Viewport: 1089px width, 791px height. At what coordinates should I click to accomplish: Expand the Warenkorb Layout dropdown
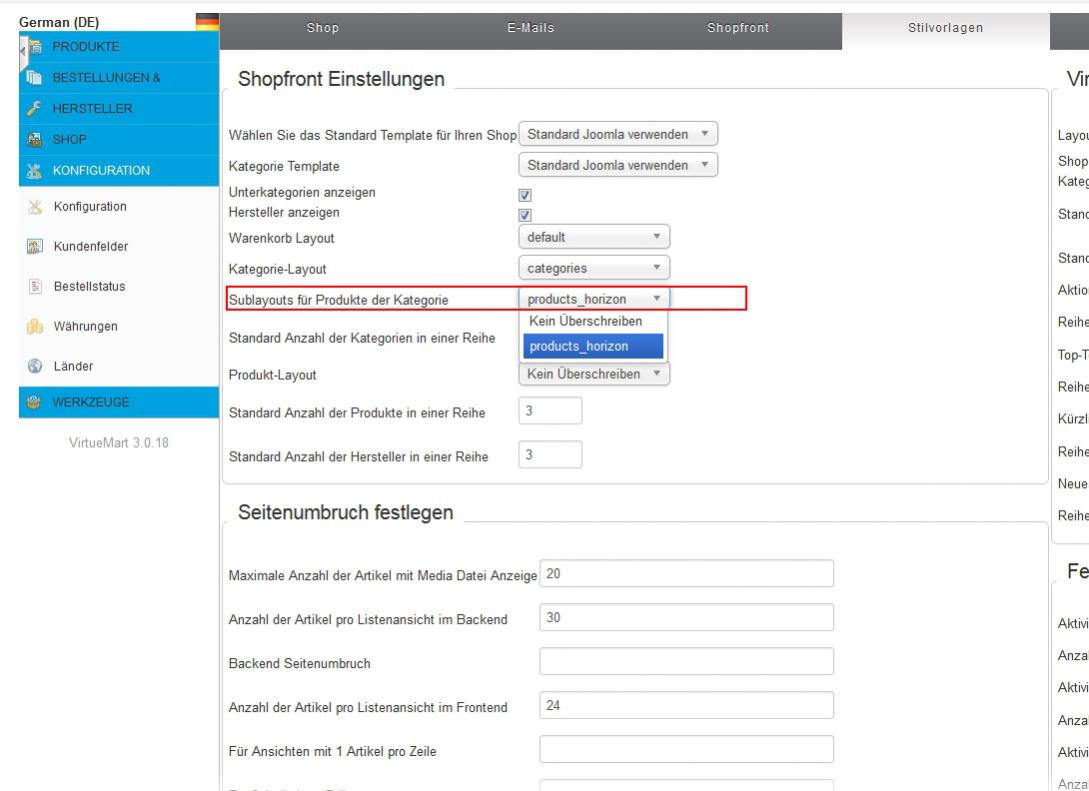click(594, 238)
